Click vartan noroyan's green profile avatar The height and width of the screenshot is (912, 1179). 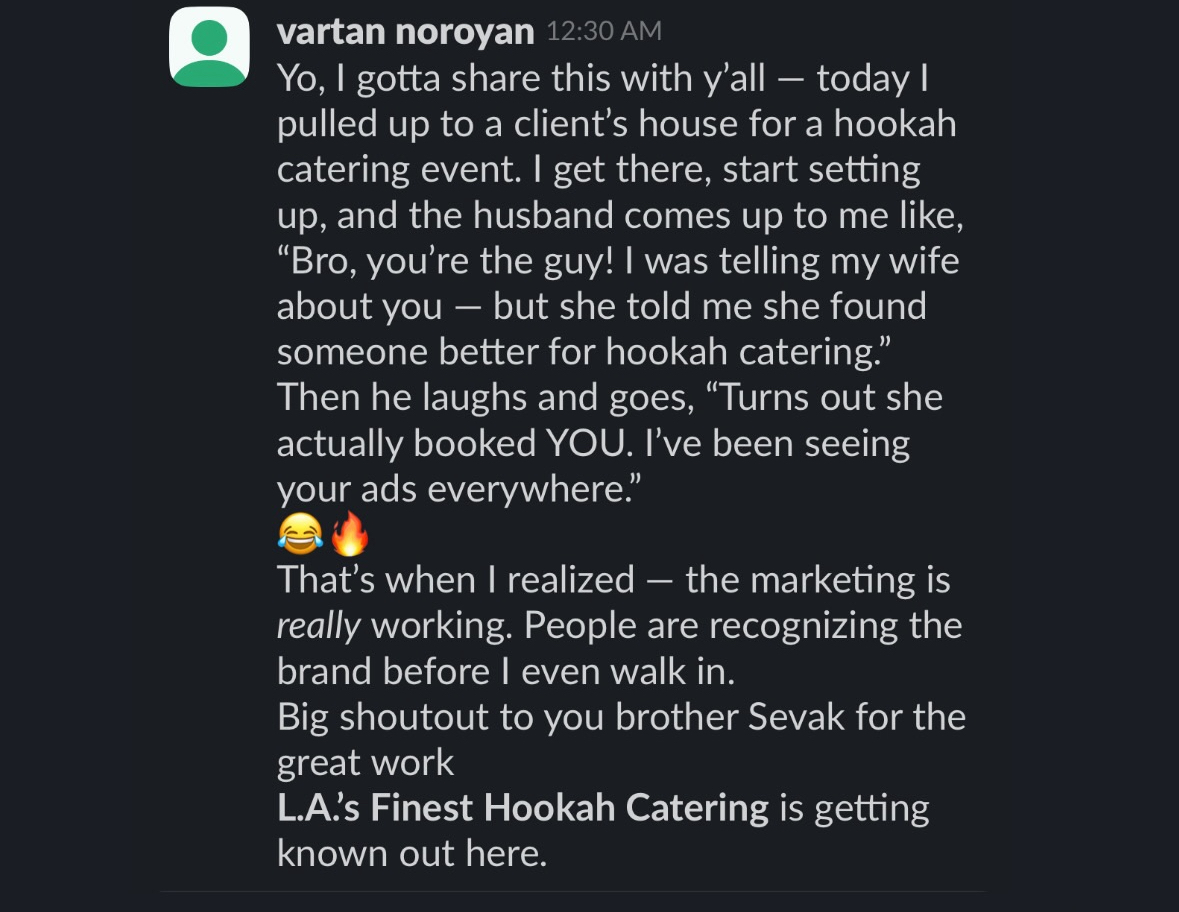tap(209, 47)
